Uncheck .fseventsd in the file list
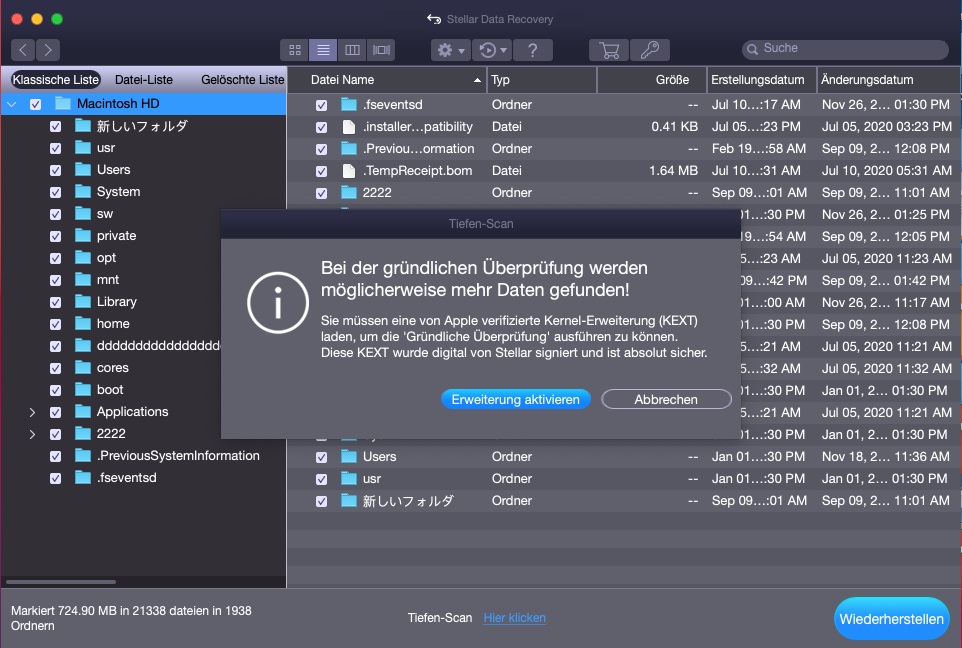The height and width of the screenshot is (648, 962). point(321,106)
